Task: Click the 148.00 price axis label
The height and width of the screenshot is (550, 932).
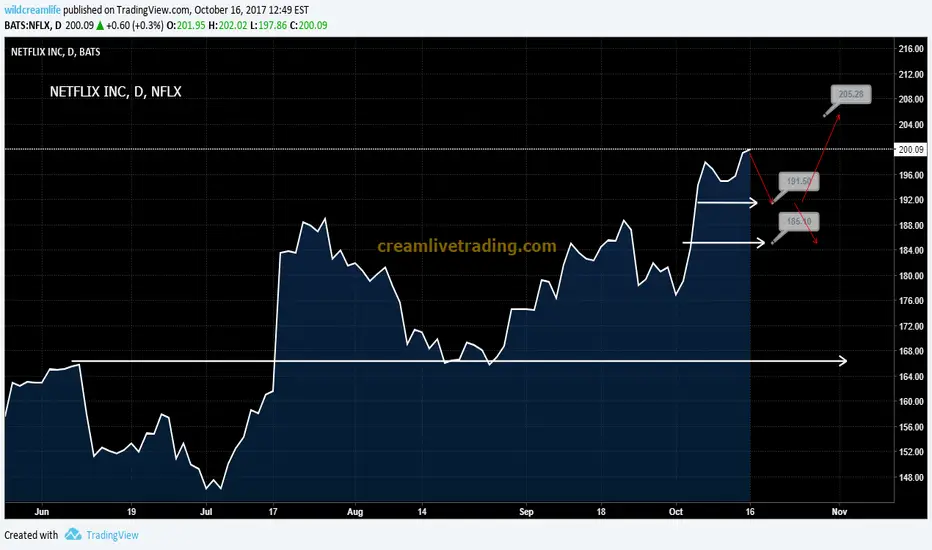Action: click(x=911, y=477)
